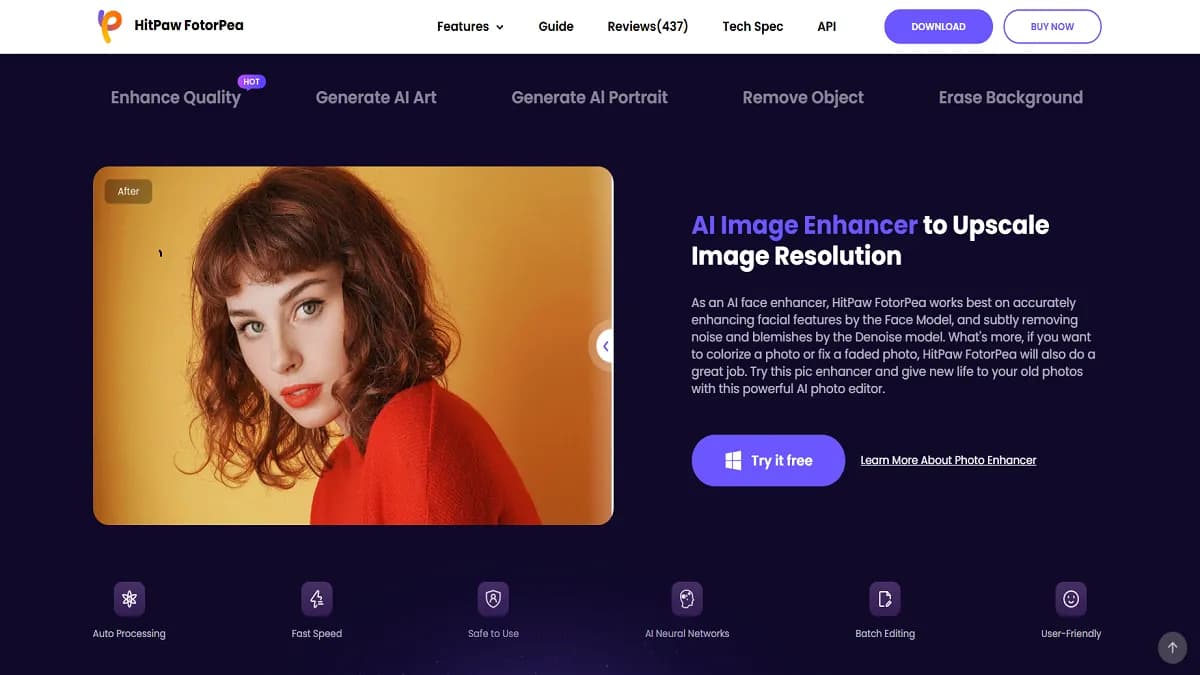Open the Guide menu item
The width and height of the screenshot is (1200, 675).
click(556, 27)
